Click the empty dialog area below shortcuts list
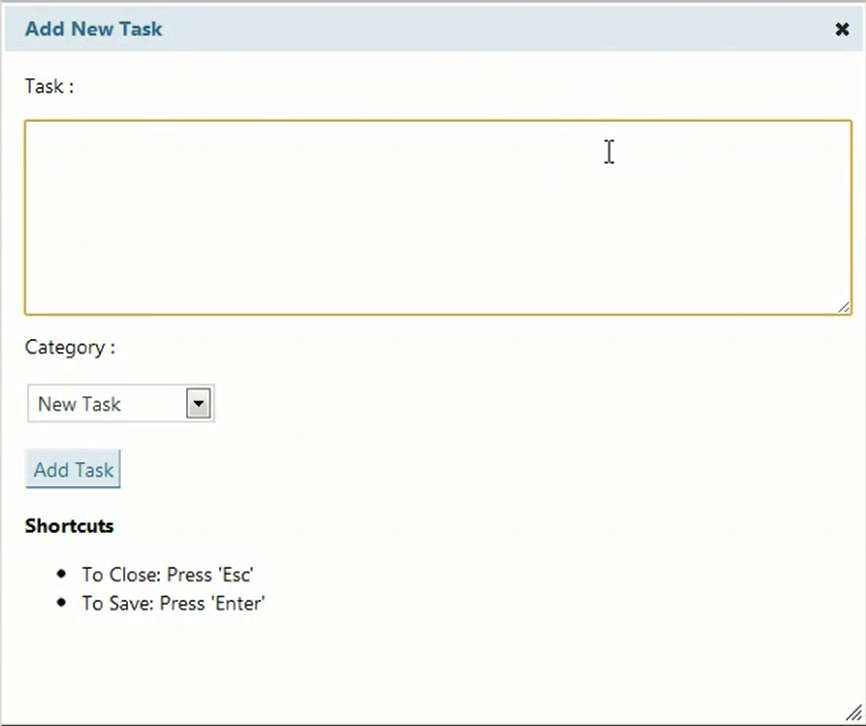866x726 pixels. [434, 663]
